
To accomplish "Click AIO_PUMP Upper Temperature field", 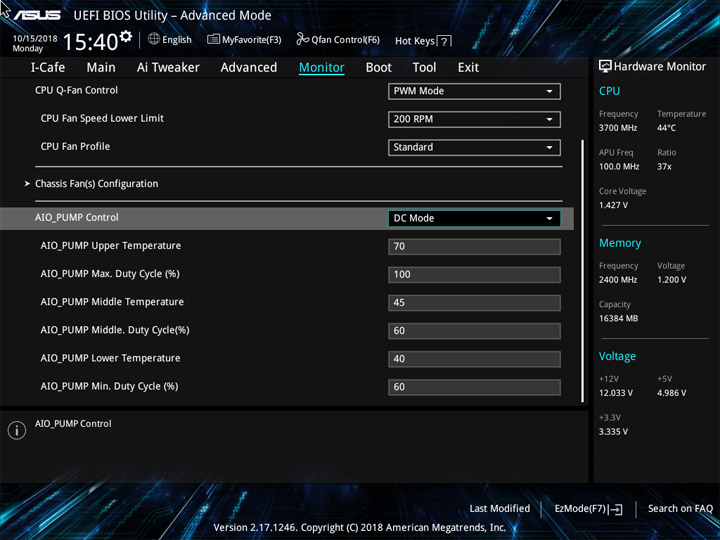I will (x=474, y=247).
